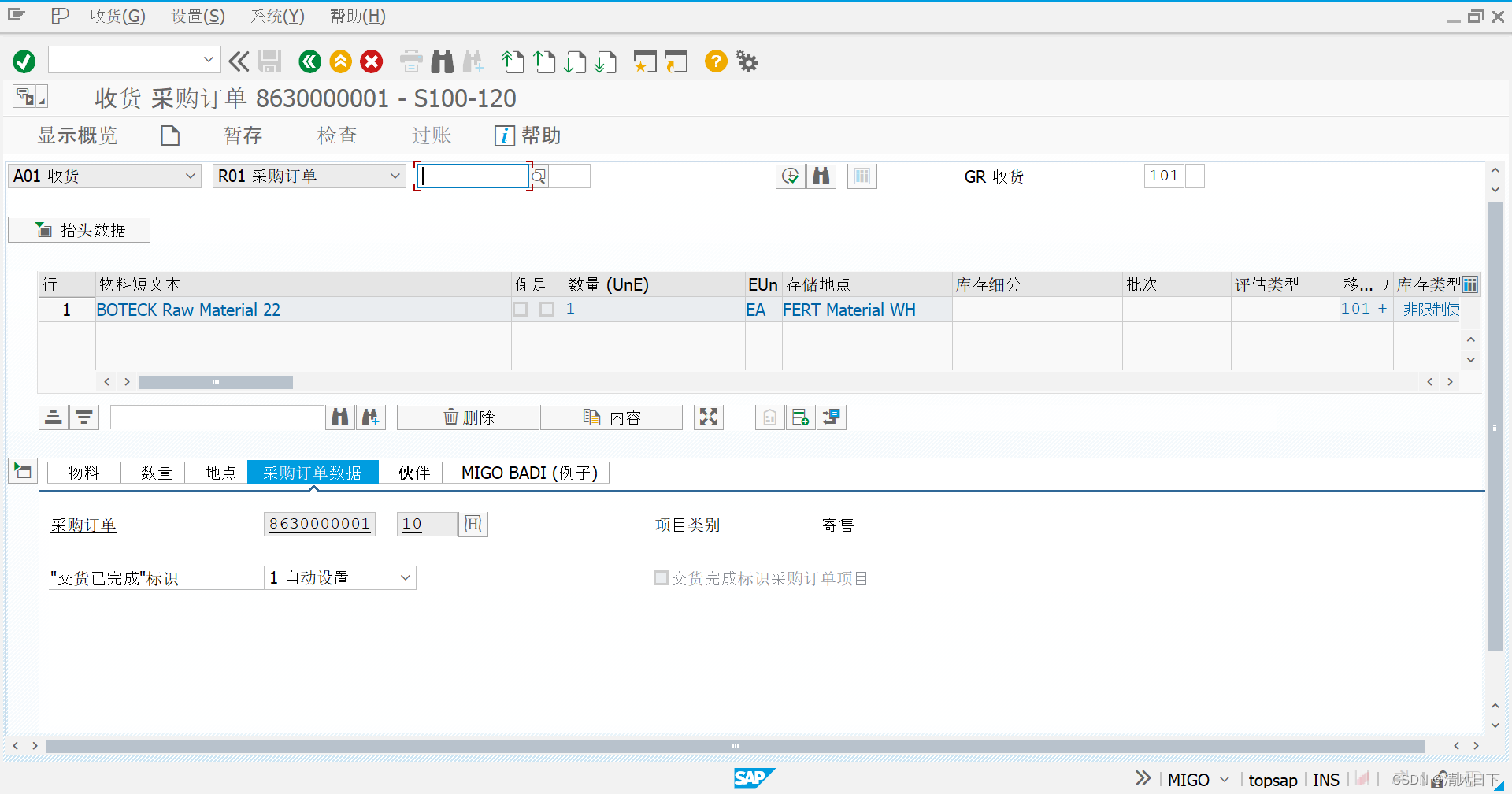Screen dimensions: 1512x794
Task: Click the Create New Session star icon
Action: [x=645, y=61]
